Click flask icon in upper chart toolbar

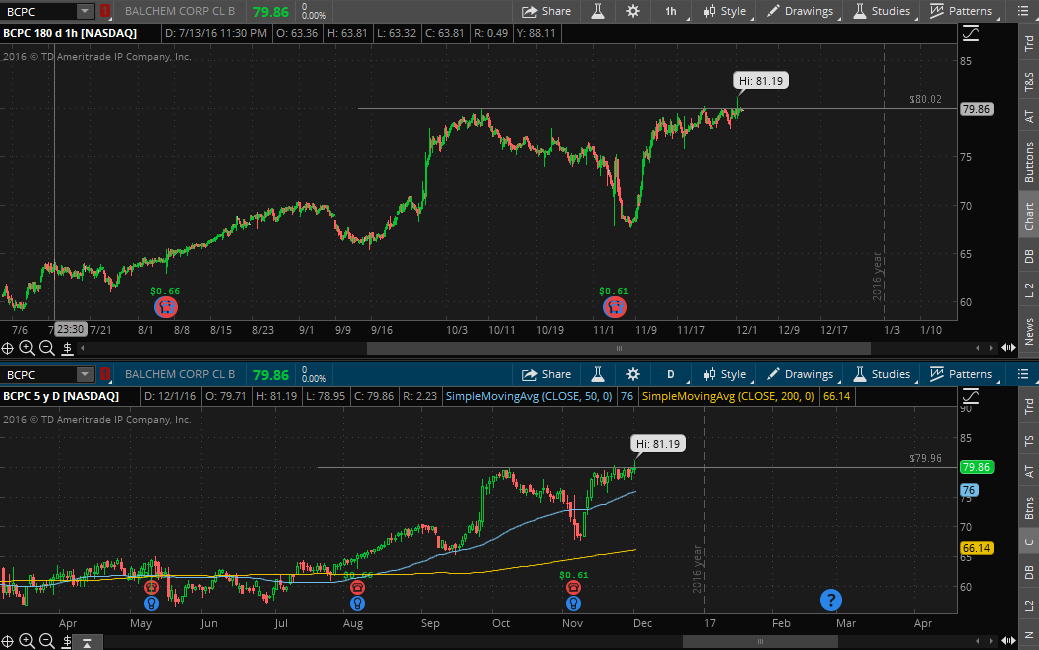pyautogui.click(x=598, y=11)
